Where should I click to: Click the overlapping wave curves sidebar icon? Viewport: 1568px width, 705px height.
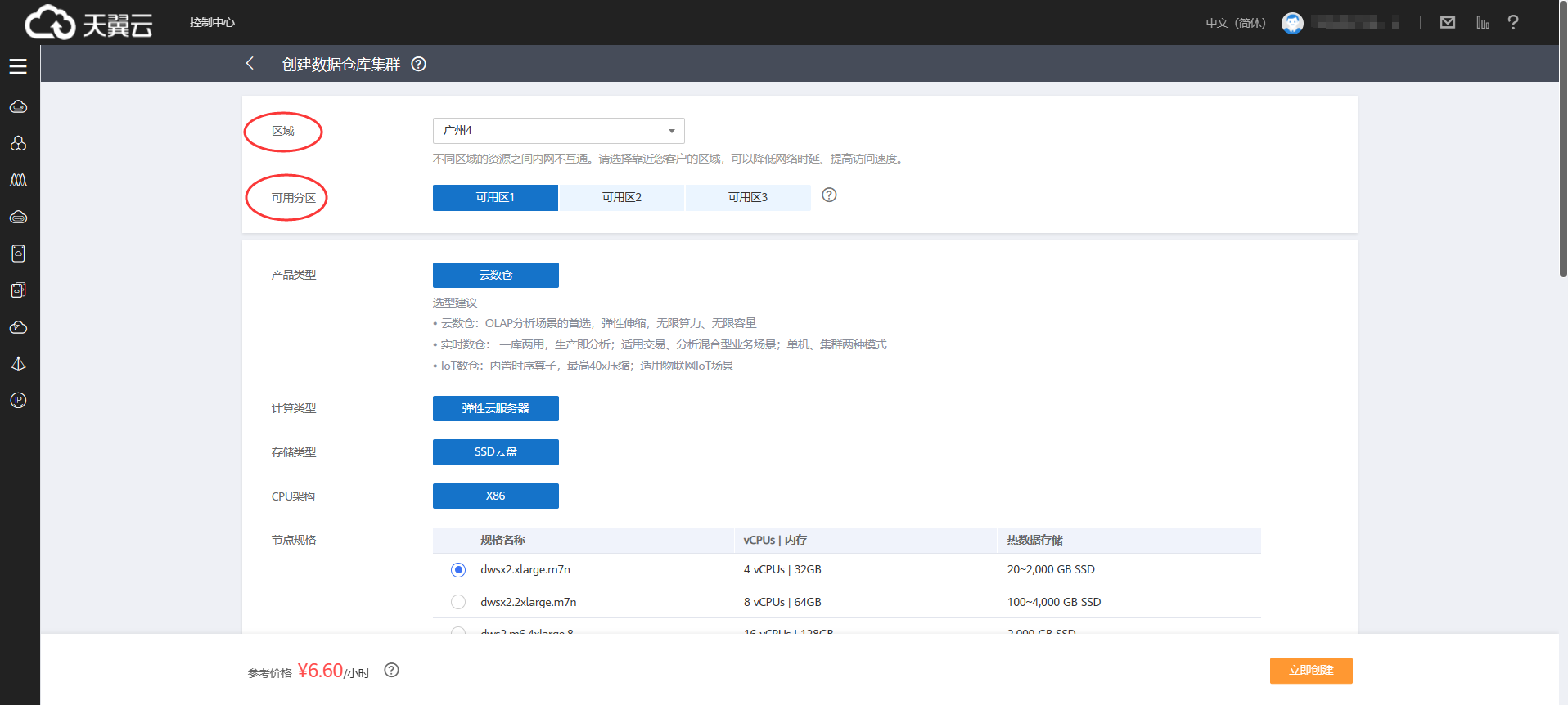point(18,180)
